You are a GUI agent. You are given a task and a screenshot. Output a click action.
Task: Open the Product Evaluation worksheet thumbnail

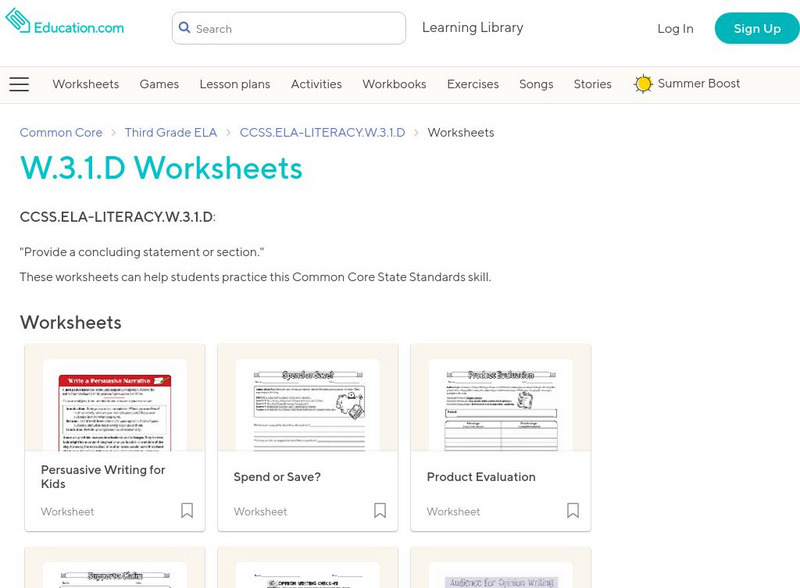point(501,404)
